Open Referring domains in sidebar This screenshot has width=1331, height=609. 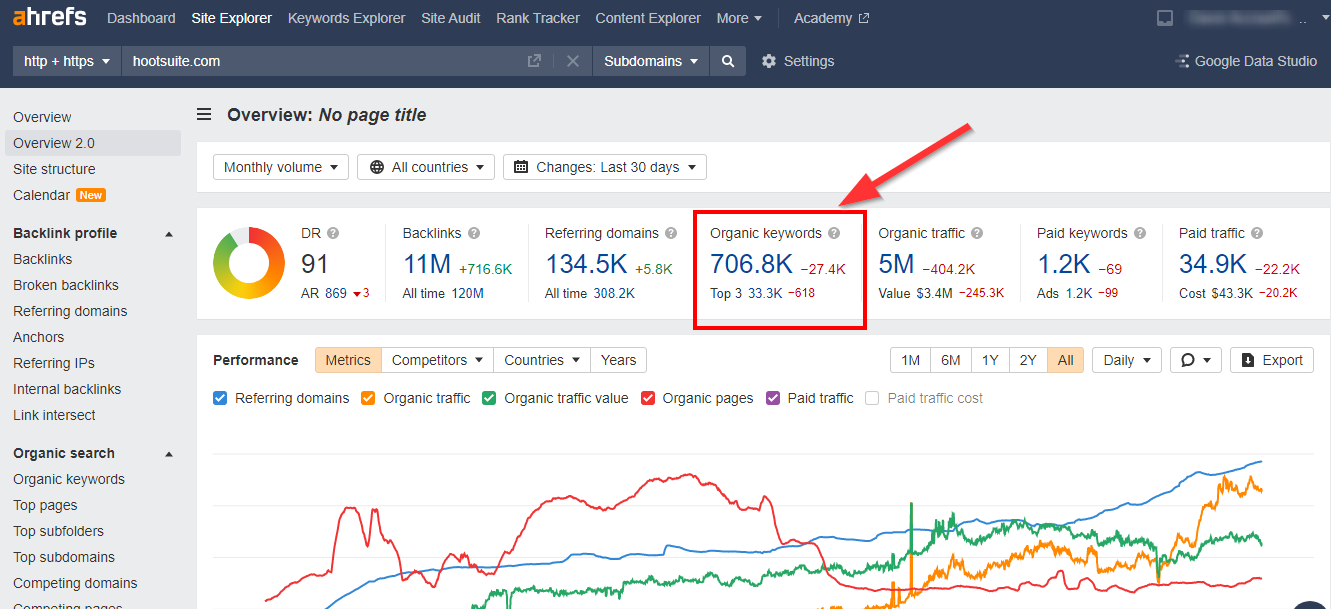tap(70, 311)
